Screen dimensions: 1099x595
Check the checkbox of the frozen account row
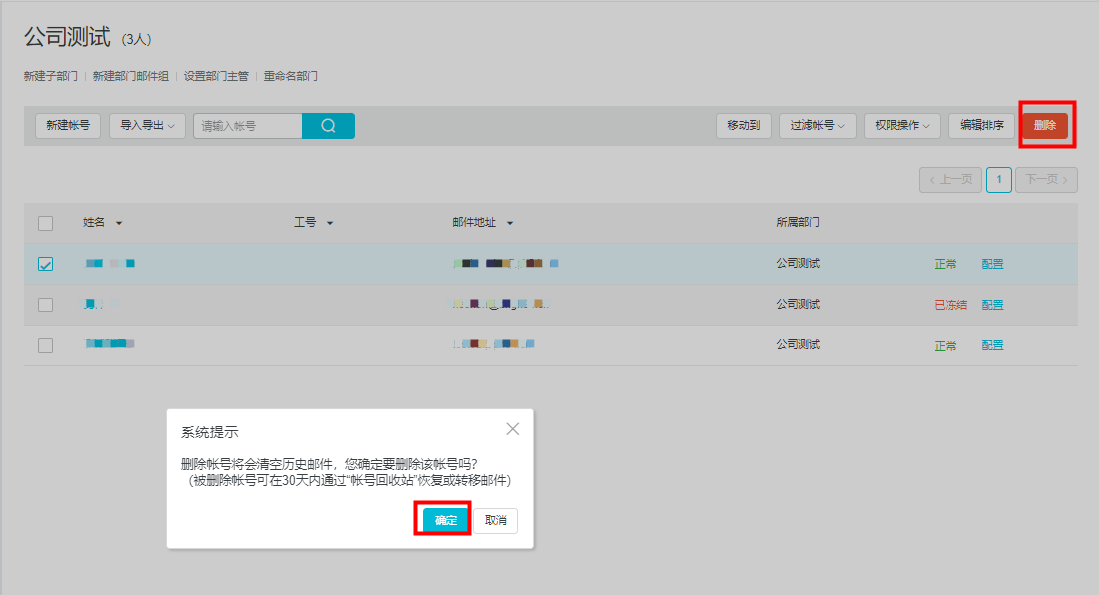coord(44,304)
